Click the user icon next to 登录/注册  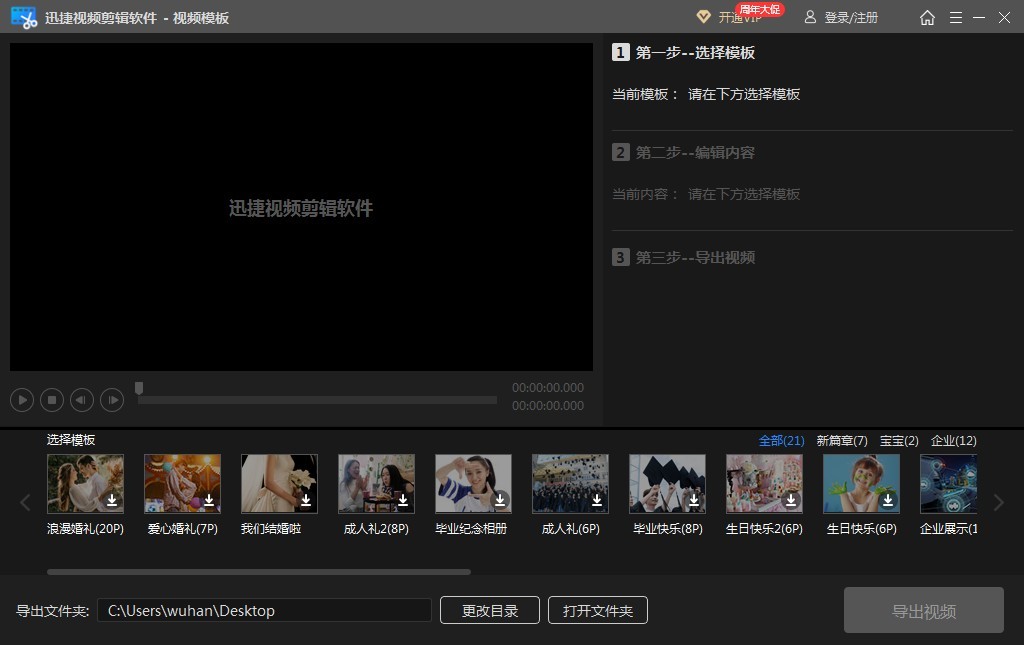(x=810, y=17)
